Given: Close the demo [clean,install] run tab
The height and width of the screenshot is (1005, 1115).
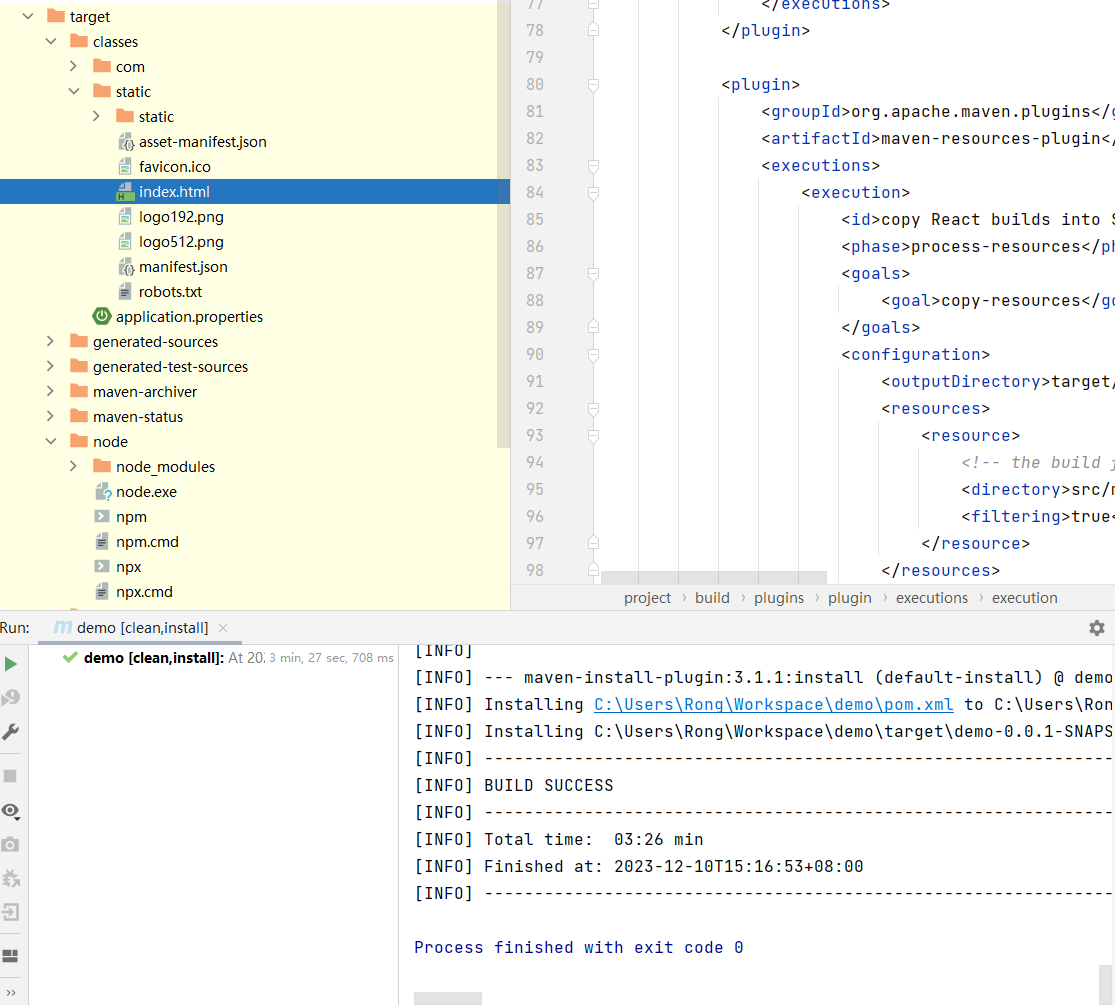Looking at the screenshot, I should tap(223, 628).
